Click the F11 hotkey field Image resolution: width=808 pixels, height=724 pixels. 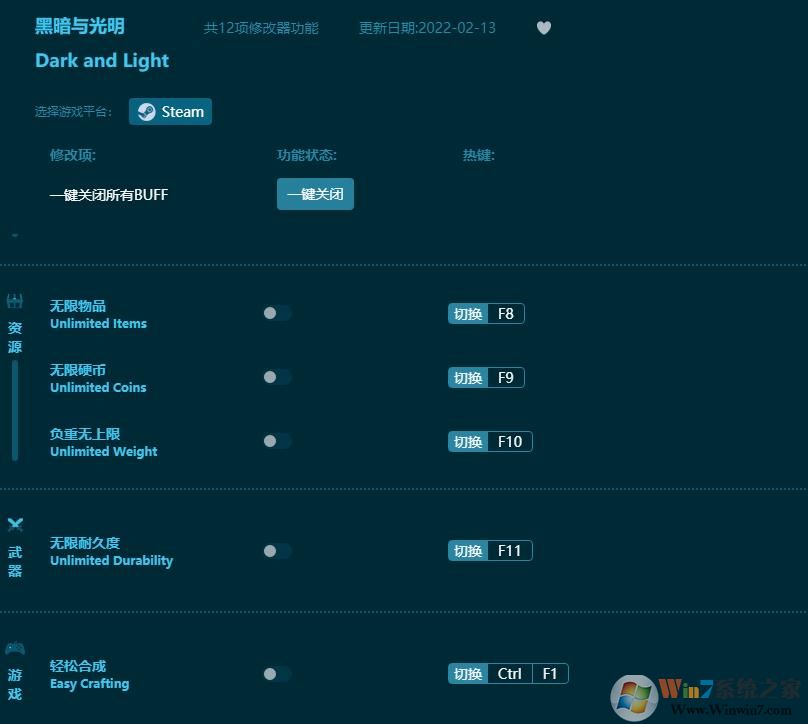click(510, 551)
